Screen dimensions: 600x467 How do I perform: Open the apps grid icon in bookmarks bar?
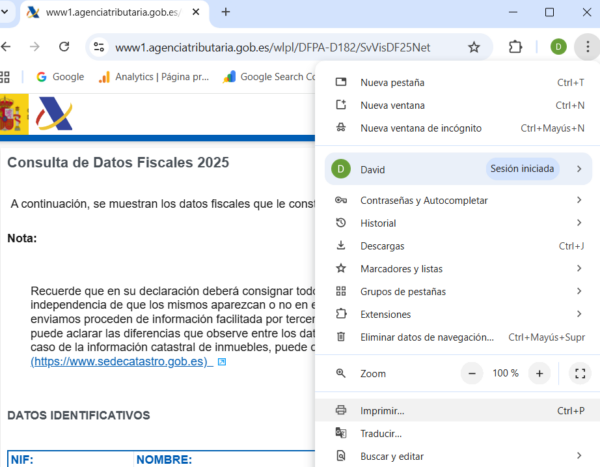click(5, 77)
